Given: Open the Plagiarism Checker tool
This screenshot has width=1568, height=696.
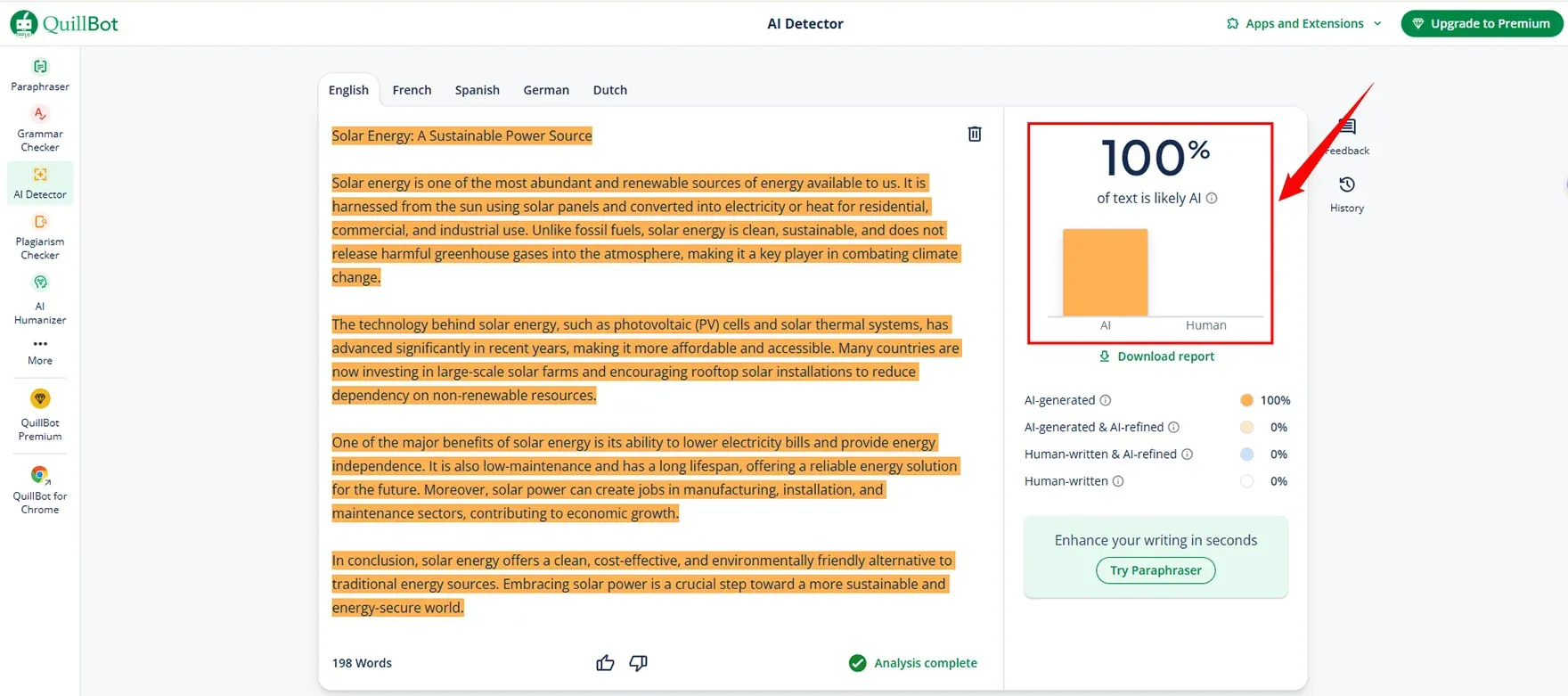Looking at the screenshot, I should point(40,237).
